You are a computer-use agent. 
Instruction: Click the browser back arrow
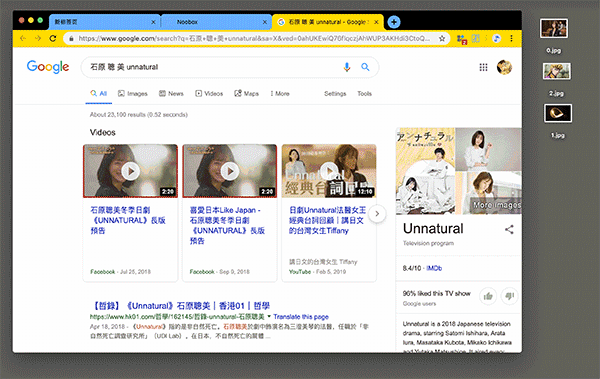[23, 38]
